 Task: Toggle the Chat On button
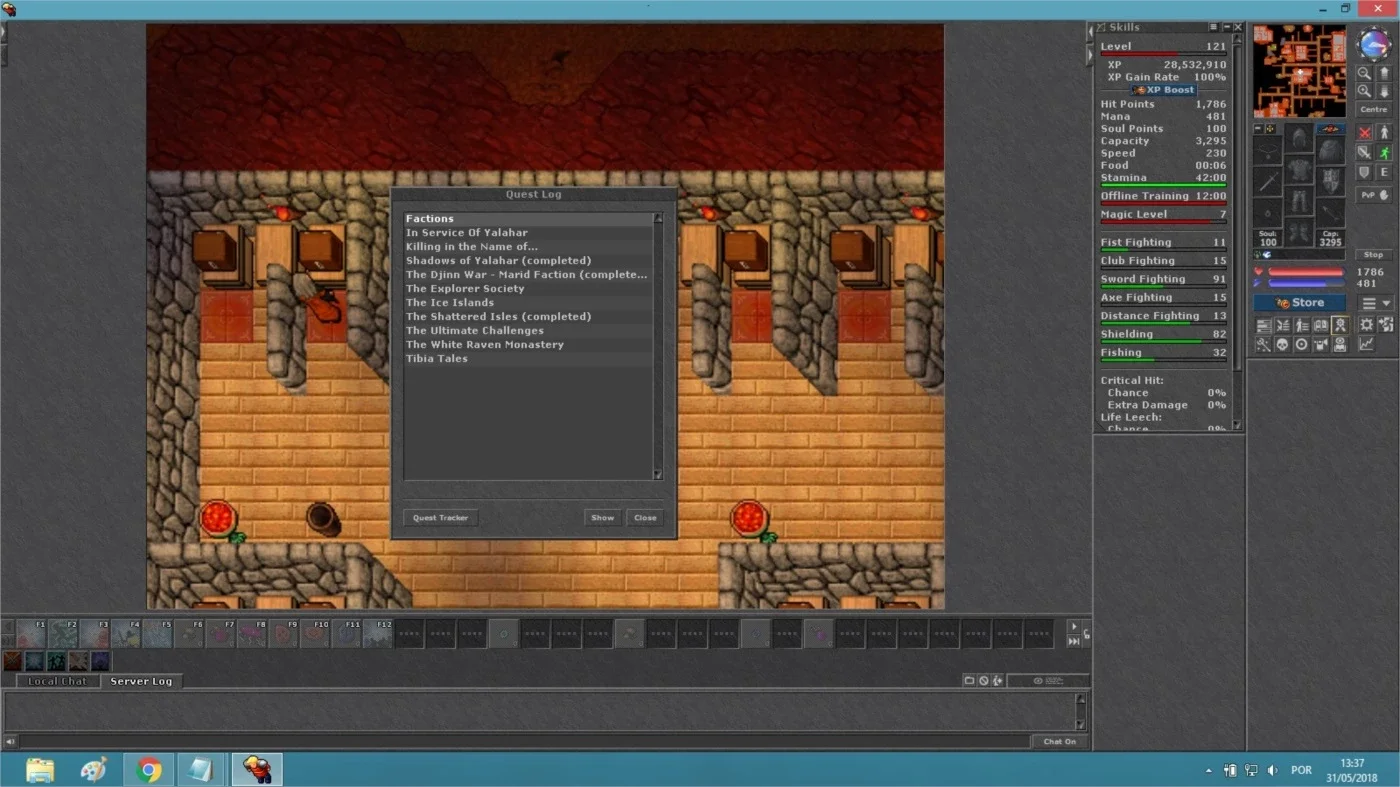[1060, 742]
